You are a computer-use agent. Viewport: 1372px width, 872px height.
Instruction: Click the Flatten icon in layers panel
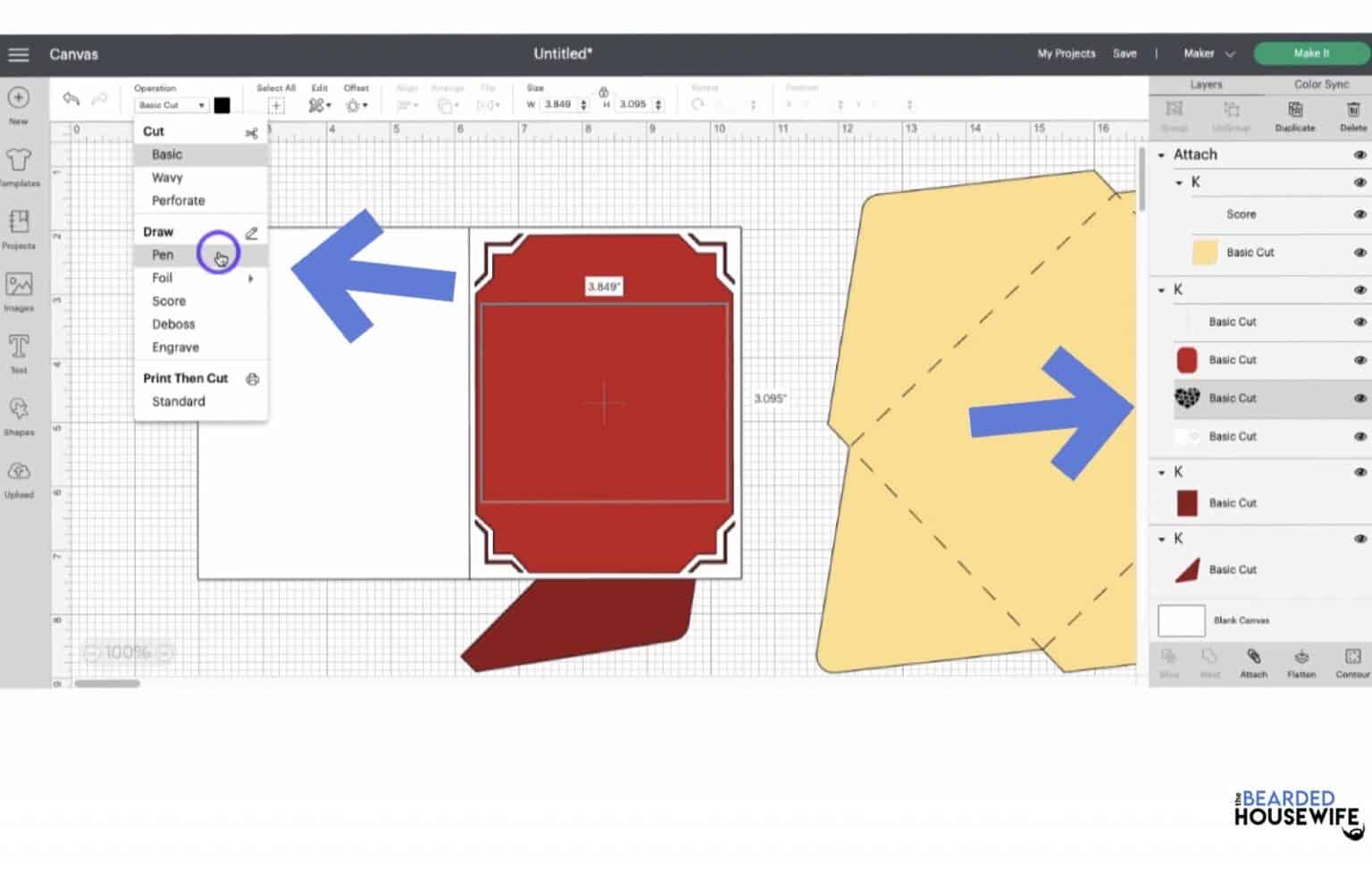pos(1301,662)
